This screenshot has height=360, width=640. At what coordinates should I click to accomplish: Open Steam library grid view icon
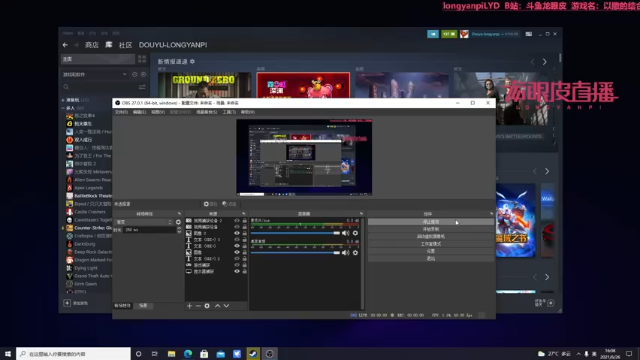click(142, 59)
